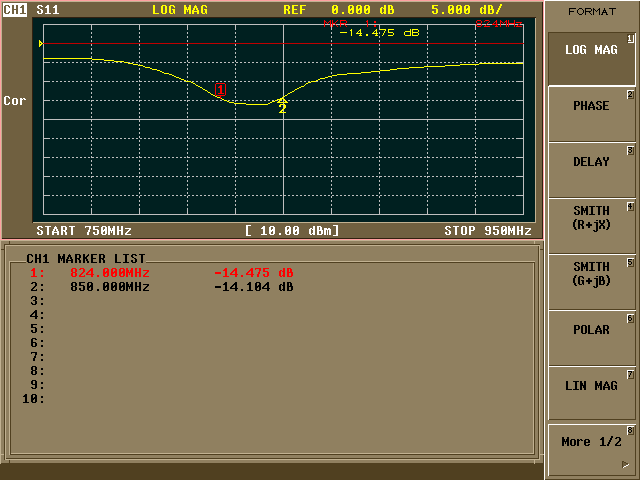The image size is (640, 480).
Task: Select empty marker row 8:
Action: pyautogui.click(x=38, y=371)
